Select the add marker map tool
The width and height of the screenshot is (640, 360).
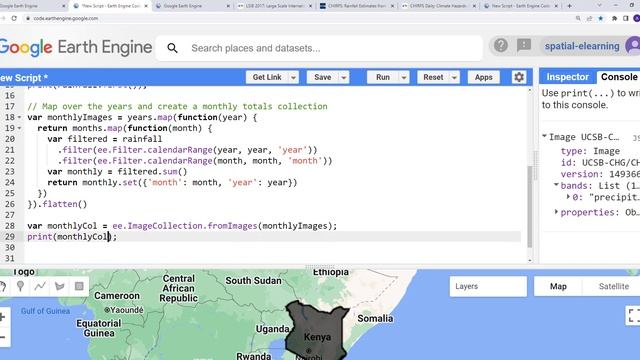click(x=20, y=286)
